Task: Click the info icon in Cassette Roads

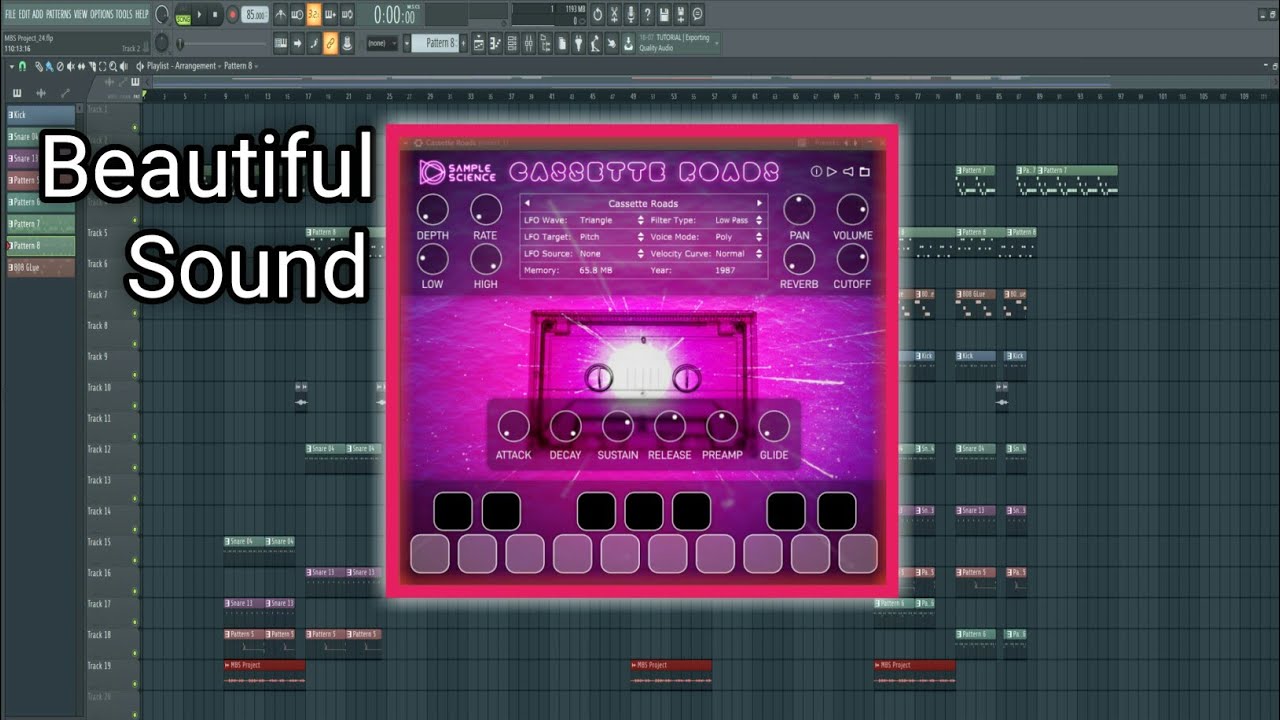Action: [816, 171]
